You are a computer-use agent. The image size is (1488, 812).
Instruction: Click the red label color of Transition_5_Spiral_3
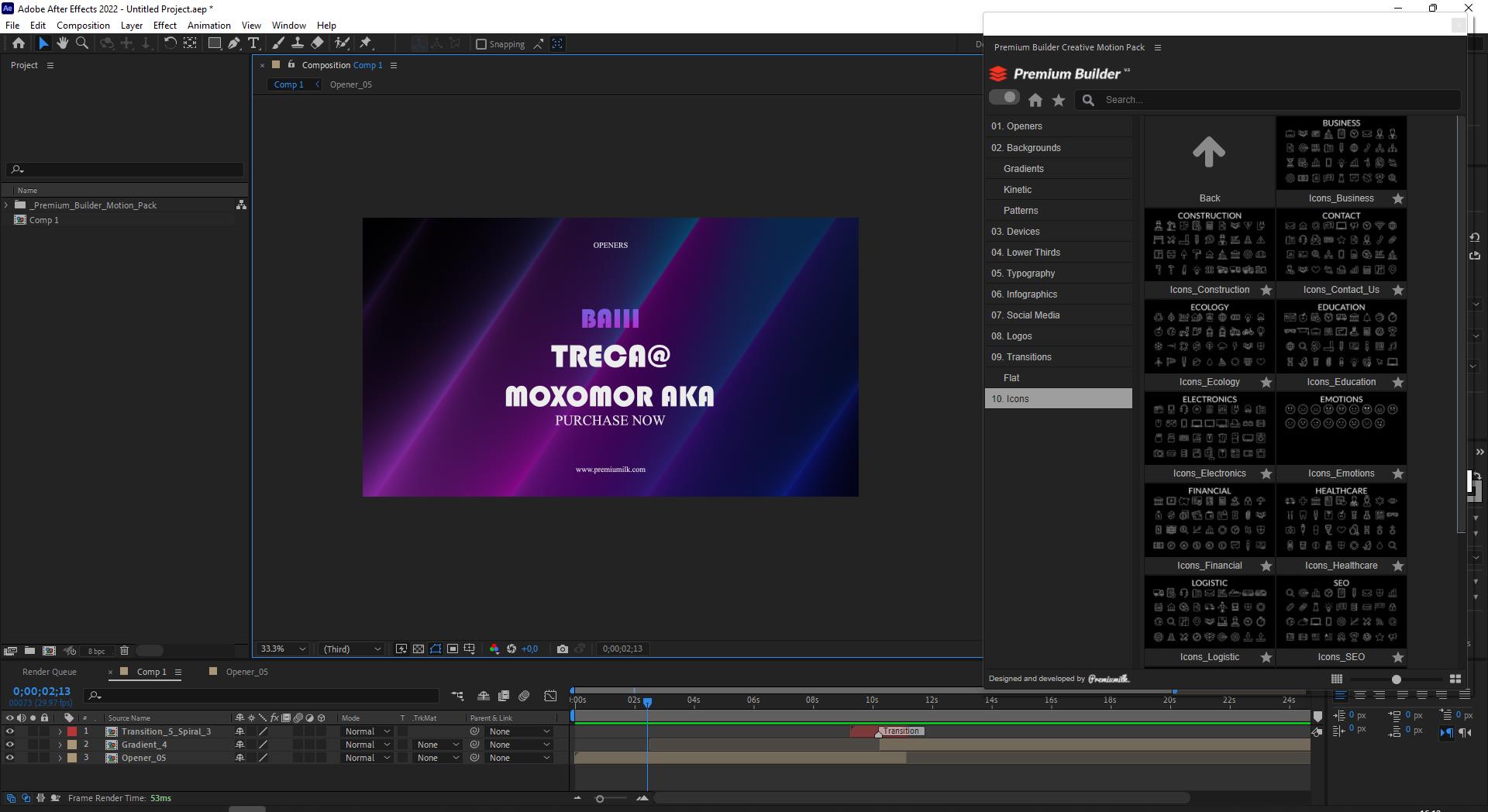72,731
